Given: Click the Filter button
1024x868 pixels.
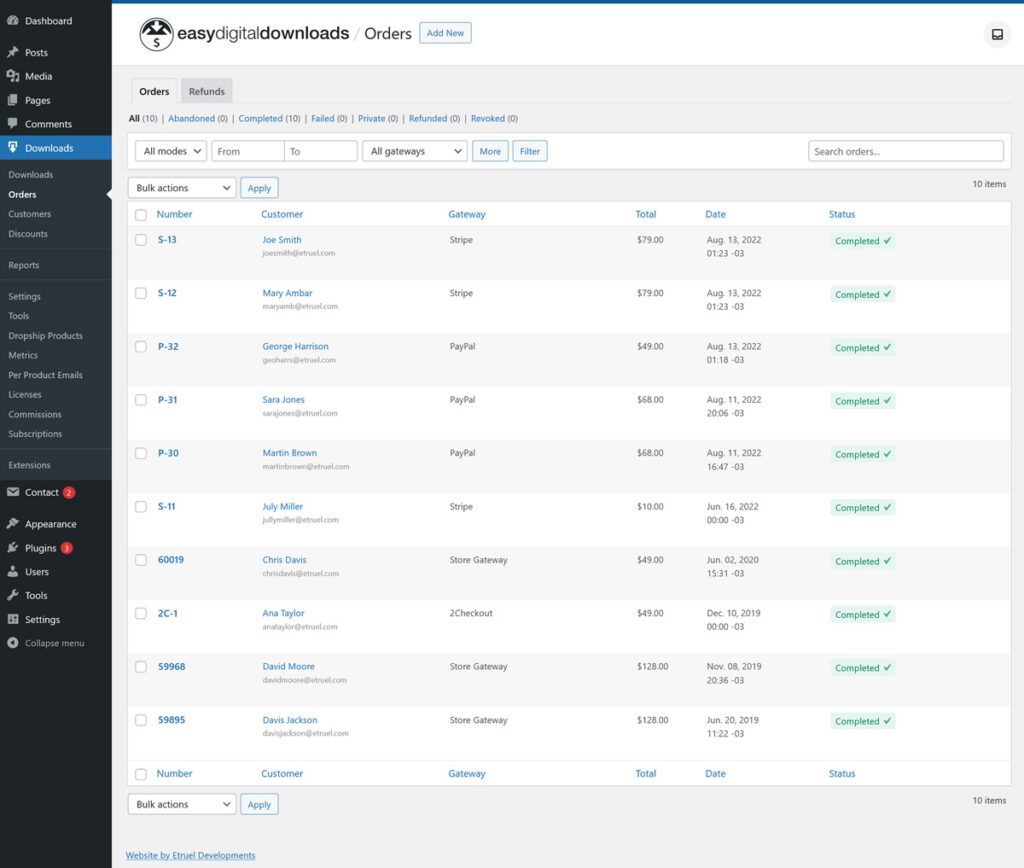Looking at the screenshot, I should coord(530,151).
